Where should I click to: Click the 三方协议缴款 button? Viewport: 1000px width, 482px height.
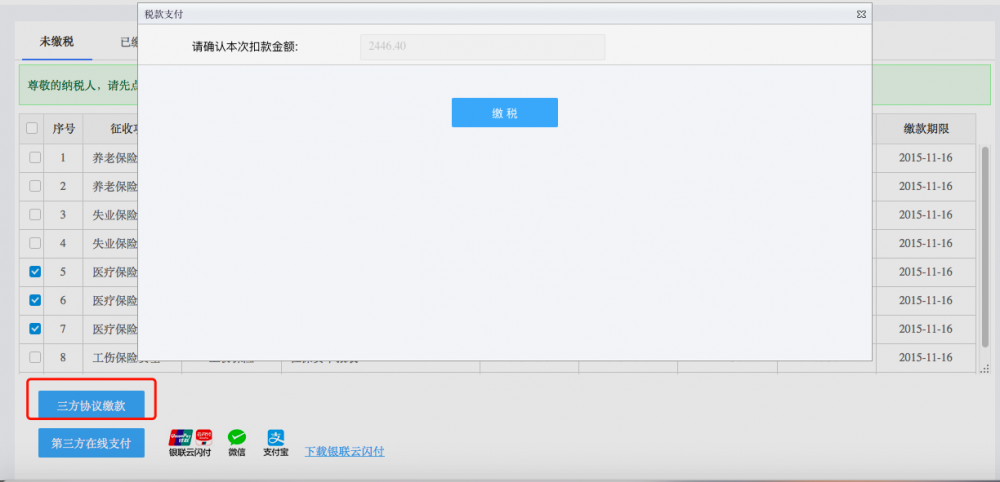click(x=91, y=403)
